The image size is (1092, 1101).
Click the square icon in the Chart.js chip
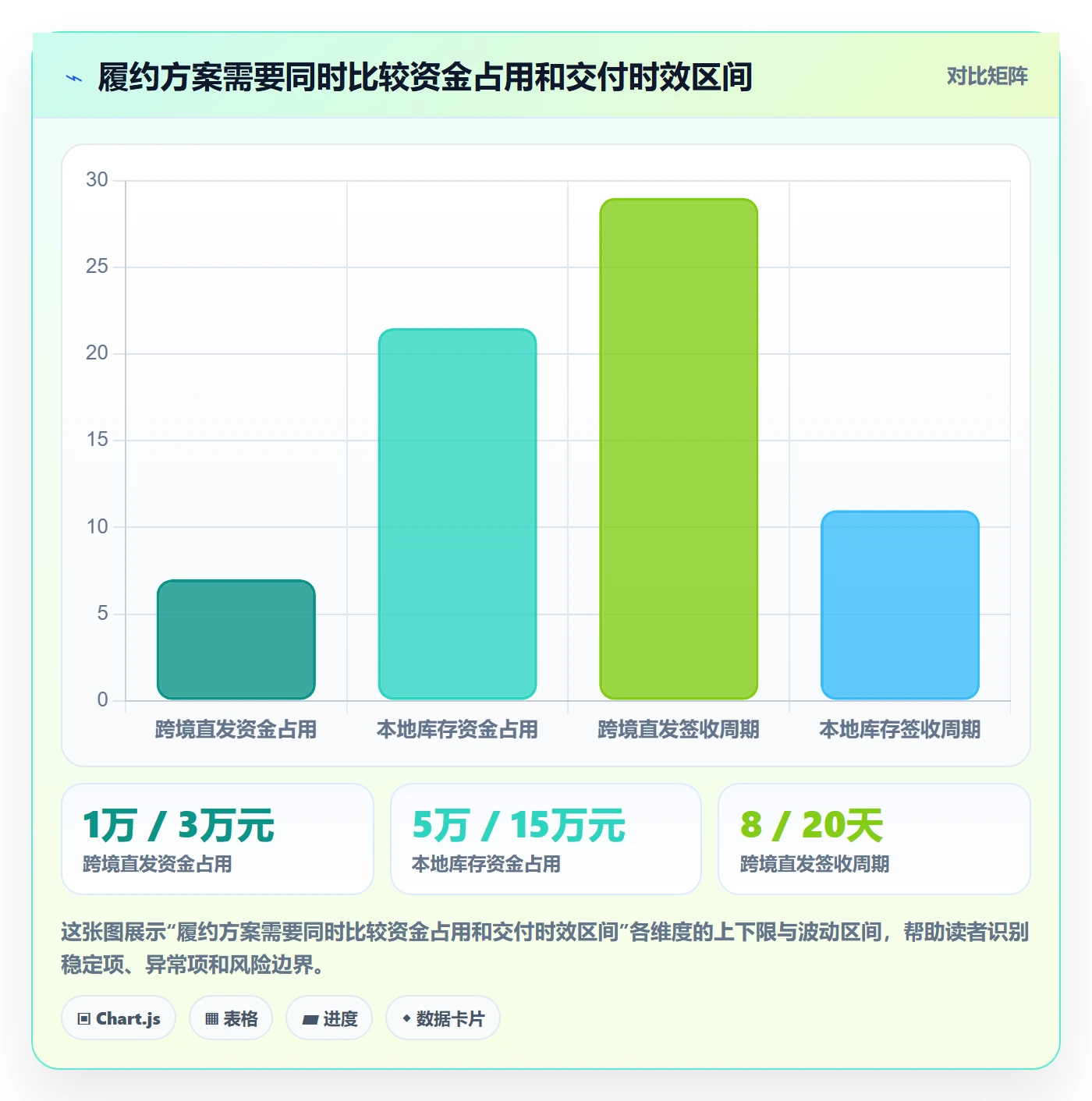coord(84,1019)
